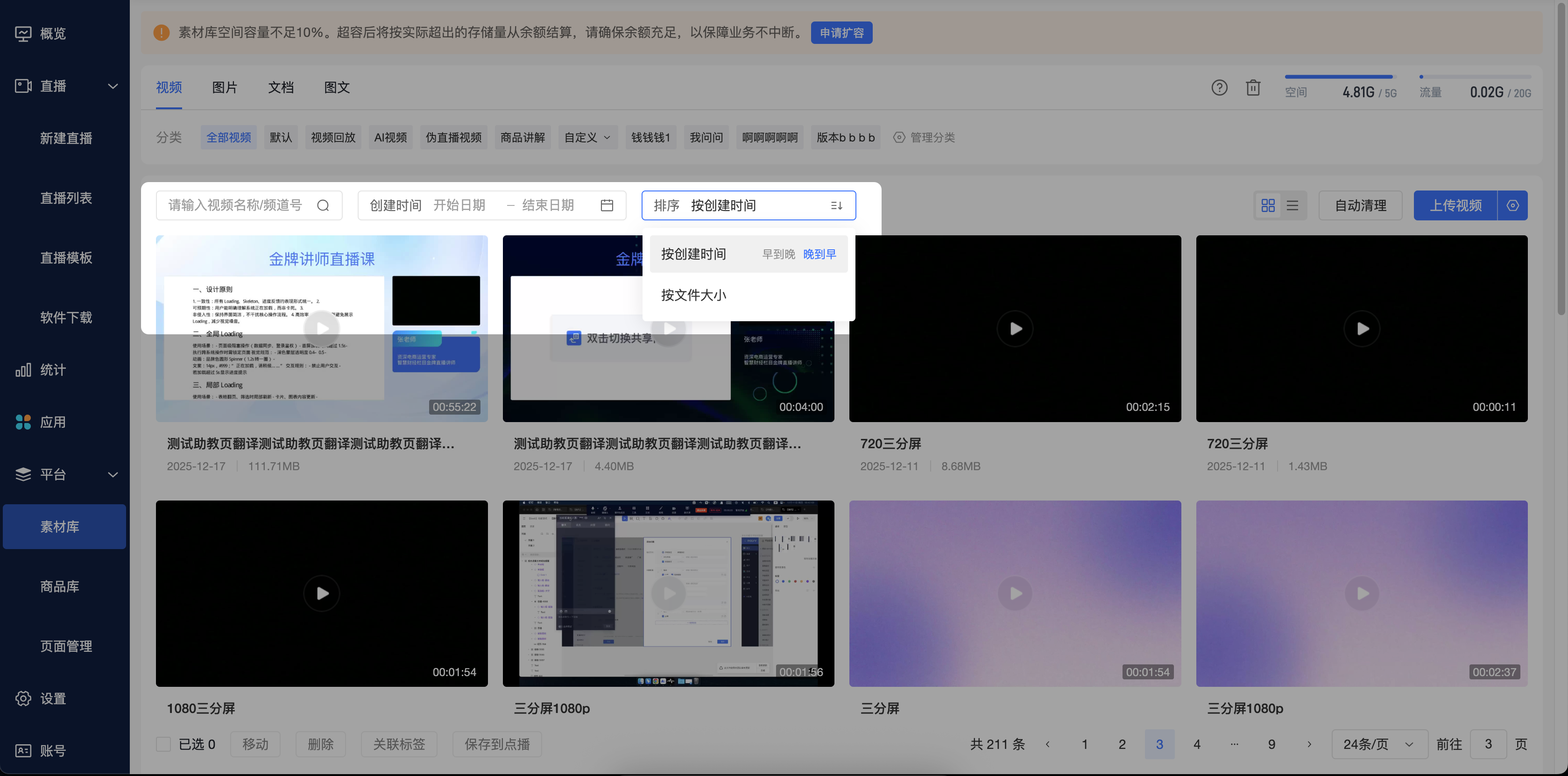Click the sort order icon in 排序 box
The height and width of the screenshot is (776, 1568).
[x=837, y=206]
